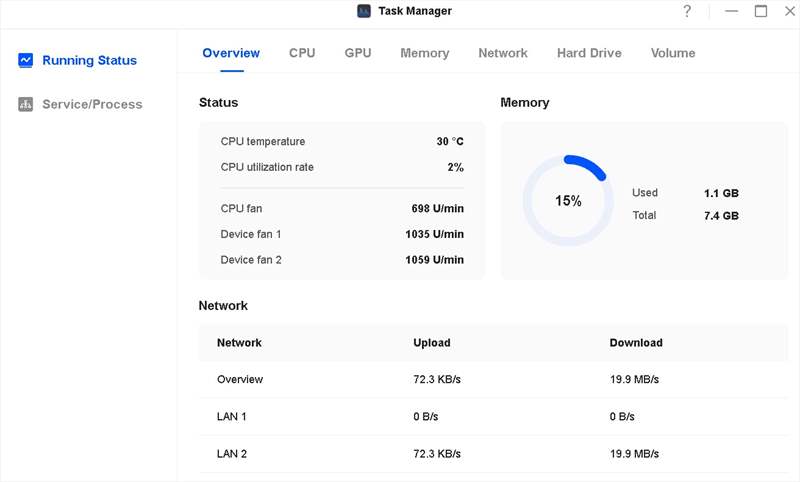Click the 15% memory usage ring
800x482 pixels.
568,200
